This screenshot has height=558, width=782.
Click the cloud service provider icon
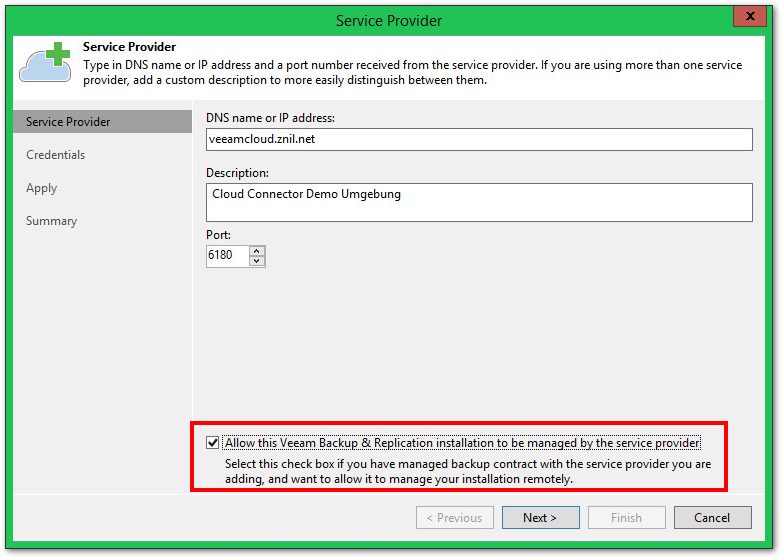[46, 62]
